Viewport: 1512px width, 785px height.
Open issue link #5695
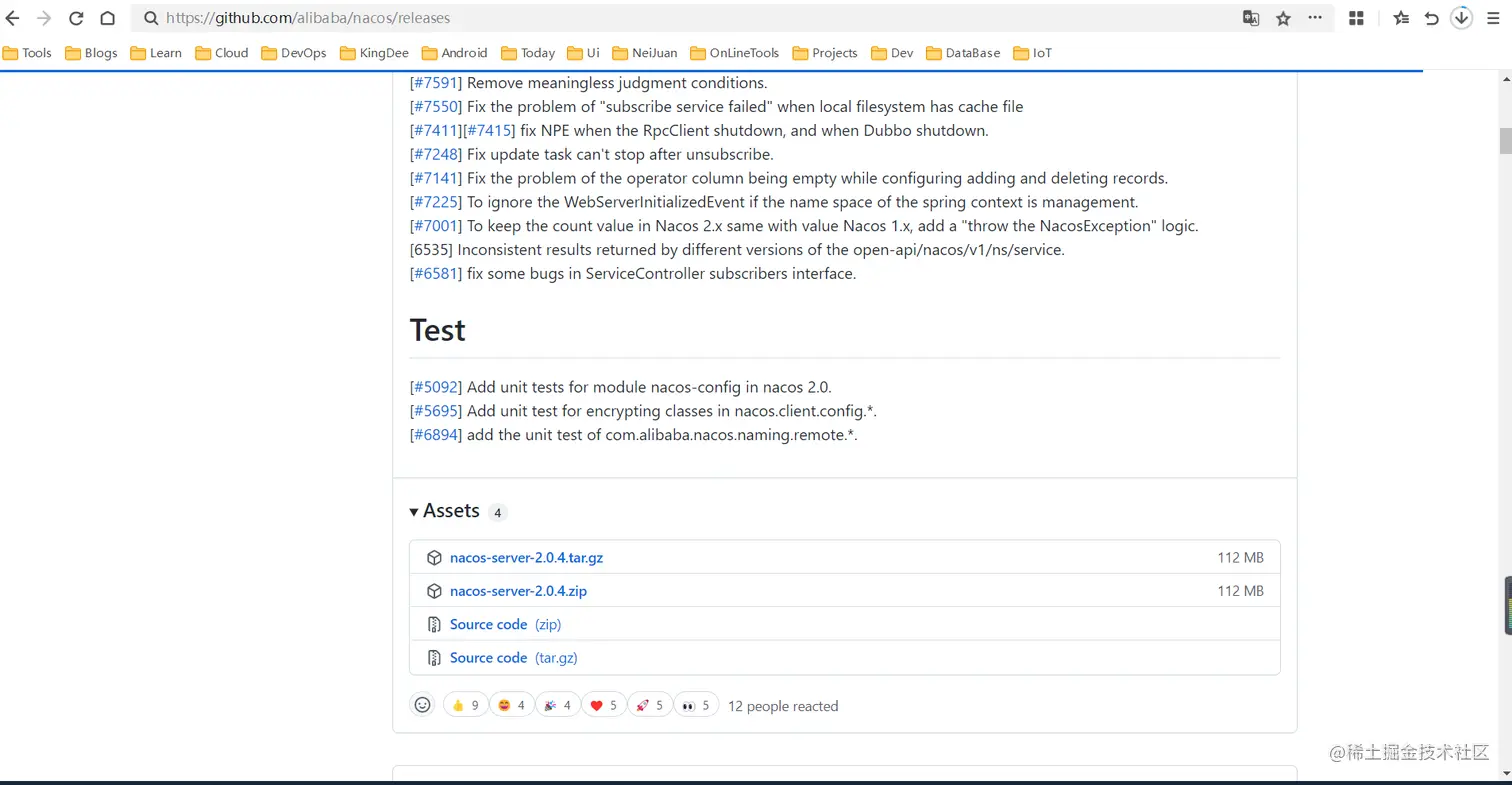436,411
